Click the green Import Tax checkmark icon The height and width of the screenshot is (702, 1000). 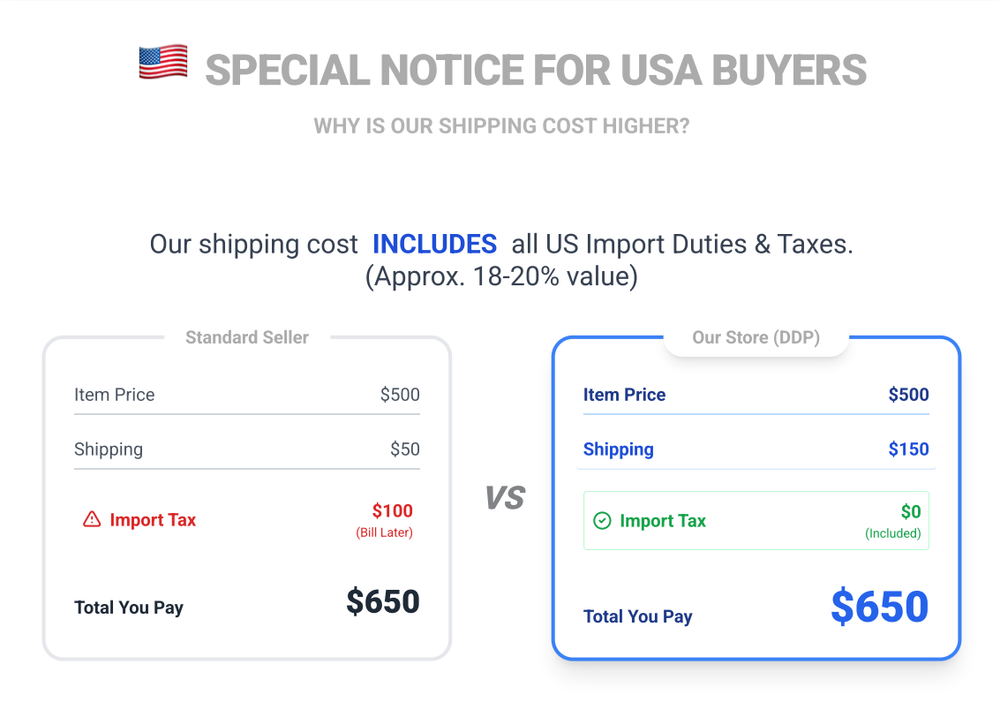(602, 521)
